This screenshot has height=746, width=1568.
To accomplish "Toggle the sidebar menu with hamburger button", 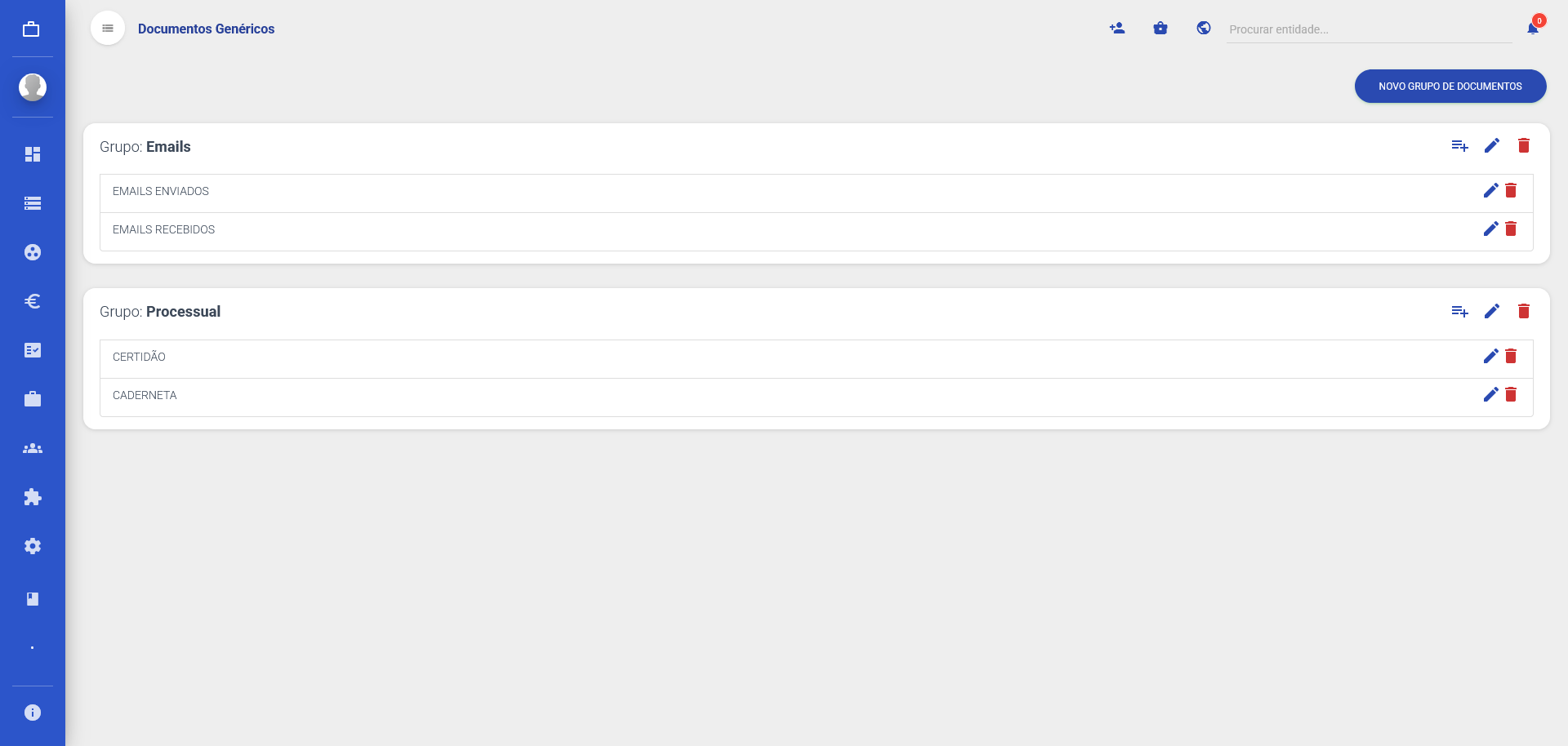I will point(108,29).
